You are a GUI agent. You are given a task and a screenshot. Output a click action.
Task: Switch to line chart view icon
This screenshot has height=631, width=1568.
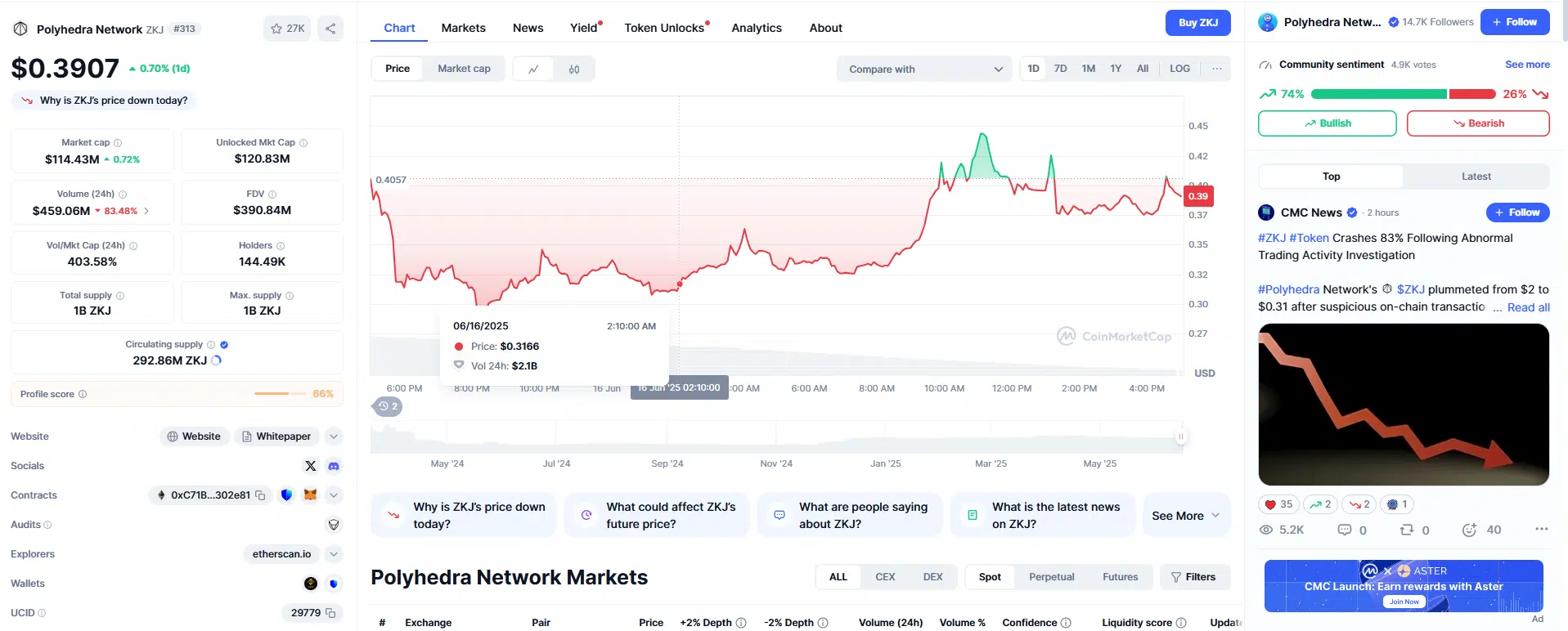click(x=533, y=69)
